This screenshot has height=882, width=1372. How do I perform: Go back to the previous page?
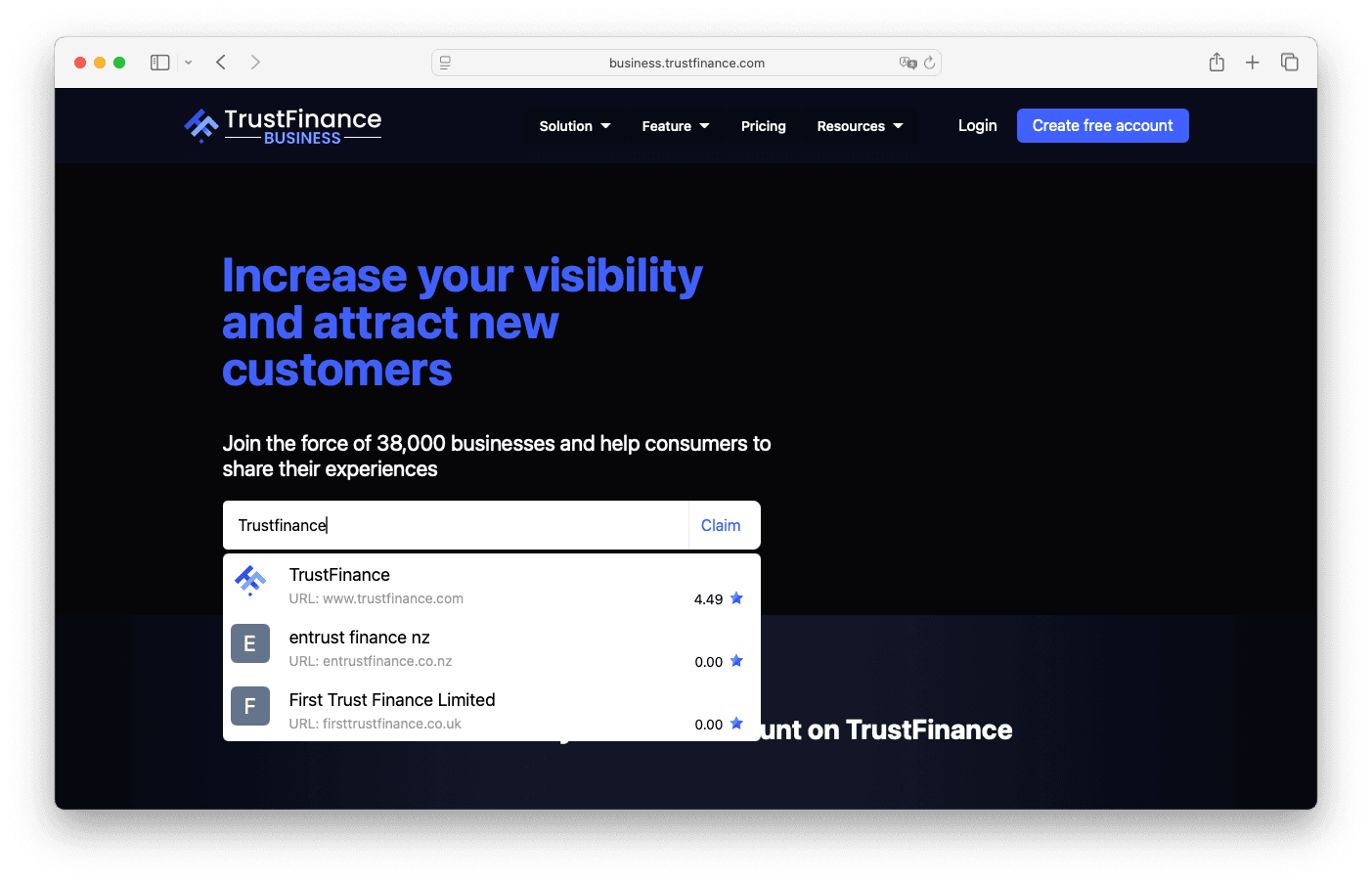tap(221, 63)
